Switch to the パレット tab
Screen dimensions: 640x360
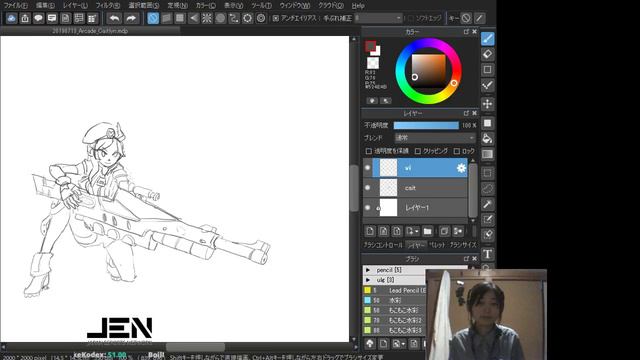[x=437, y=245]
